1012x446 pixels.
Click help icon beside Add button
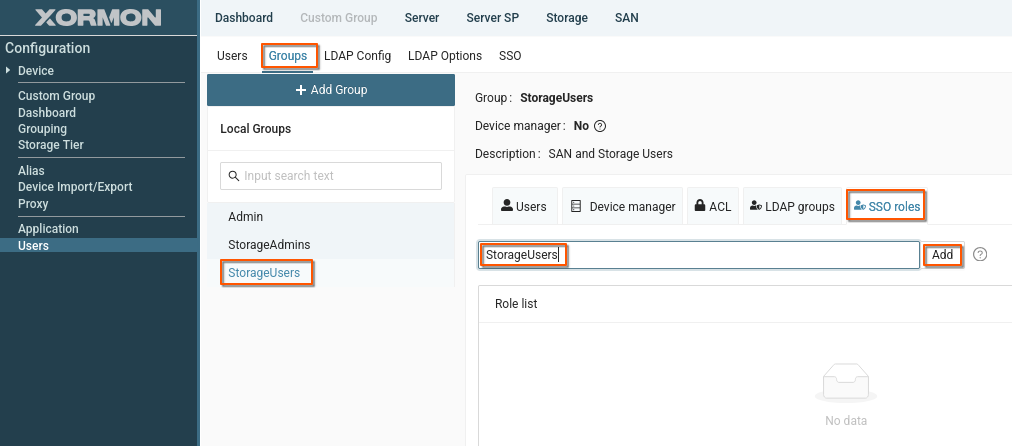click(x=980, y=255)
